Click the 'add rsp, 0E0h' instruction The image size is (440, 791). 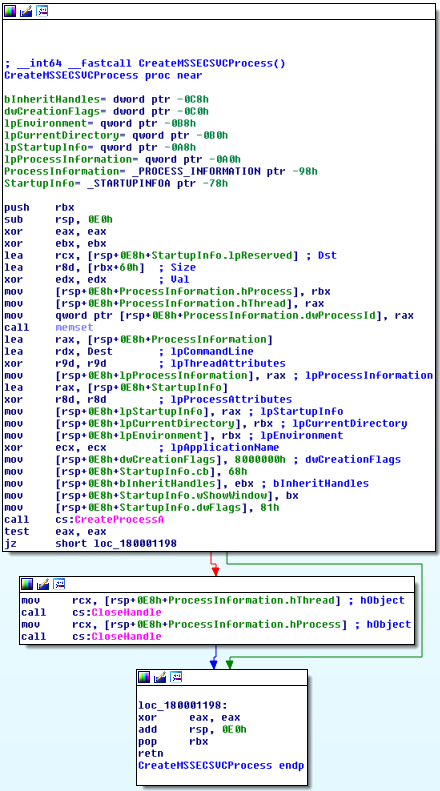(192, 729)
